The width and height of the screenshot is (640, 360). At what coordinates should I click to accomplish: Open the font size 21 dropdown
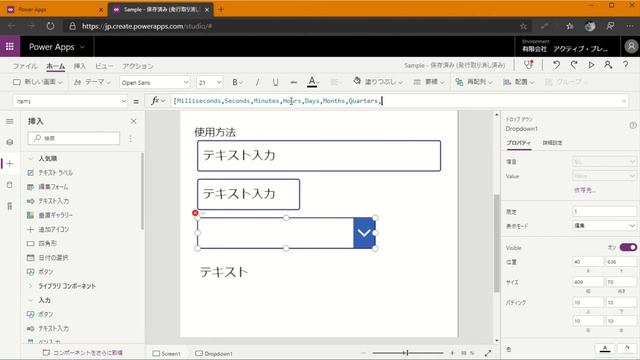coord(209,82)
